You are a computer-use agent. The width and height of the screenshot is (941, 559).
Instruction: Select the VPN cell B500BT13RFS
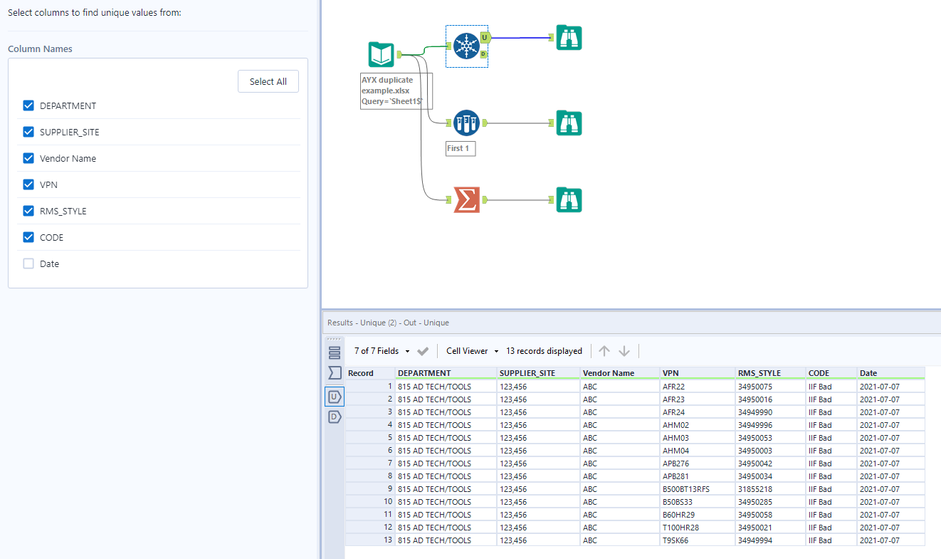[x=697, y=489]
